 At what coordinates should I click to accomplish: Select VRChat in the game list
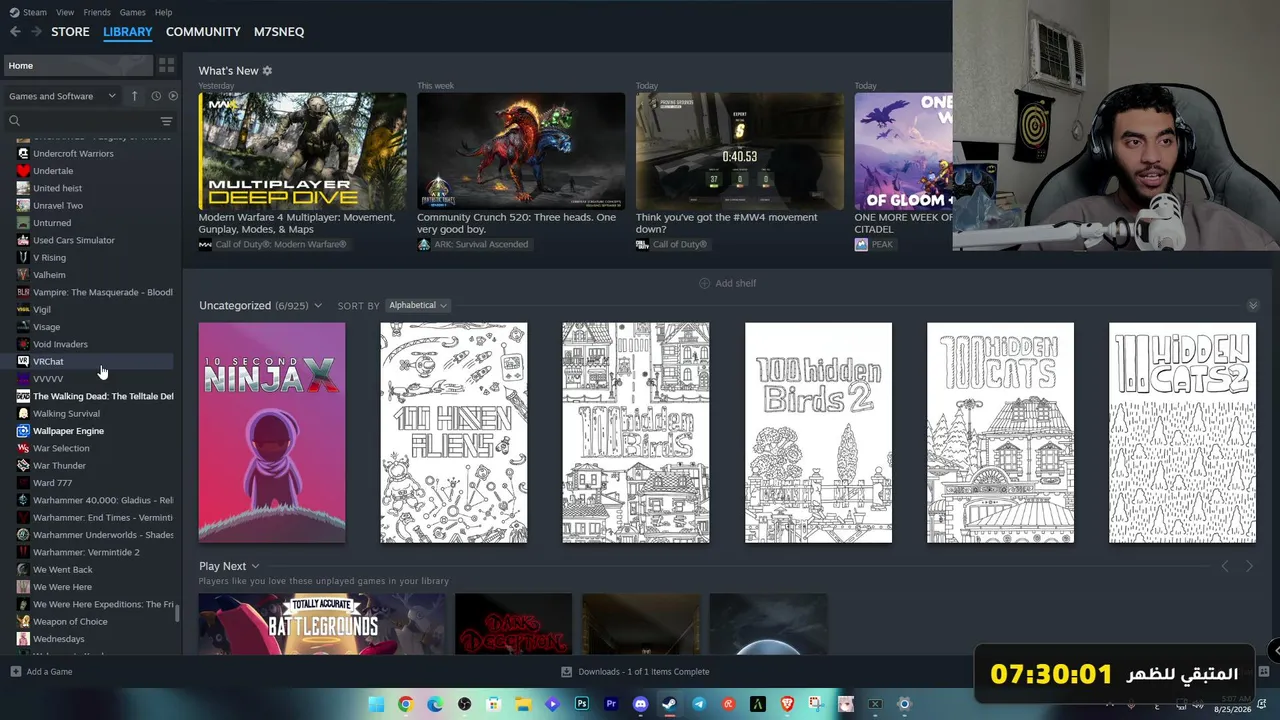48,362
